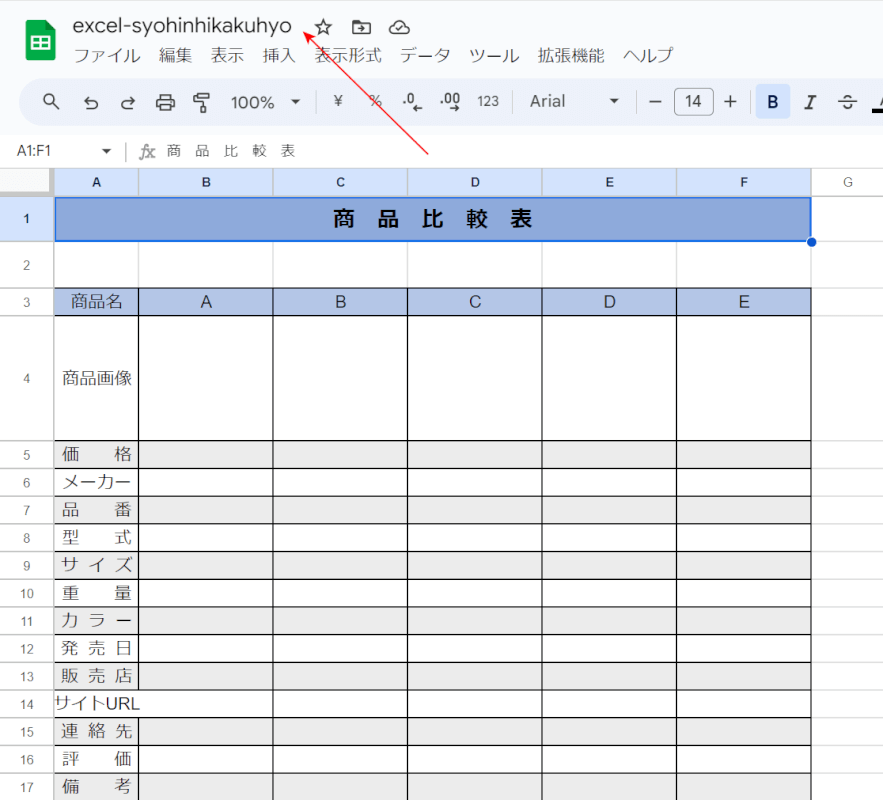Increase font size with plus button

pos(730,101)
